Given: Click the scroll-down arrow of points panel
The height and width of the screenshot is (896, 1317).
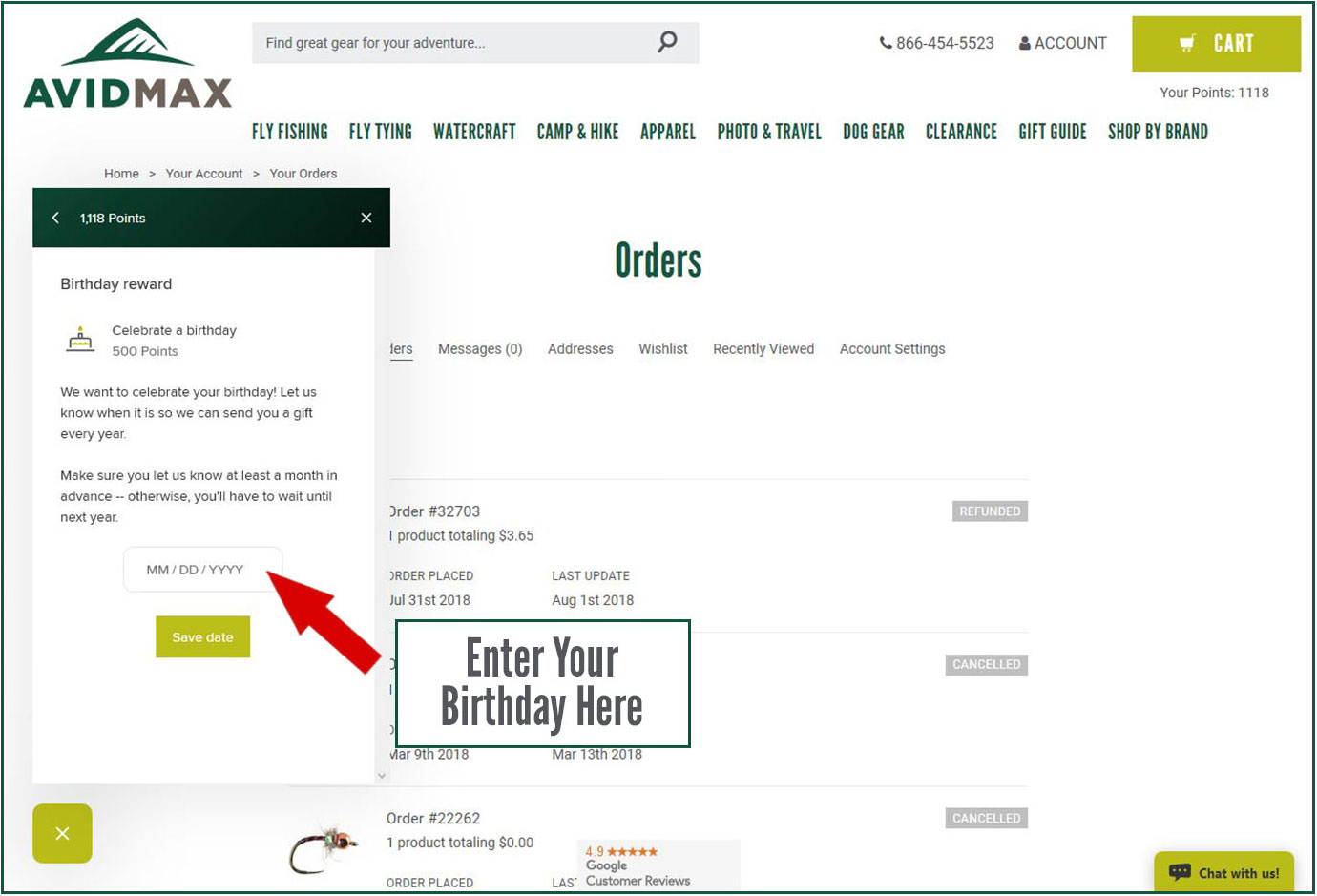Looking at the screenshot, I should pos(382,776).
